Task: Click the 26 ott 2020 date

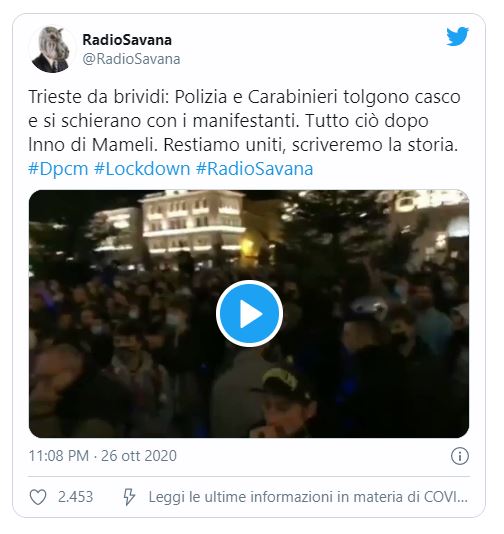Action: click(x=139, y=456)
